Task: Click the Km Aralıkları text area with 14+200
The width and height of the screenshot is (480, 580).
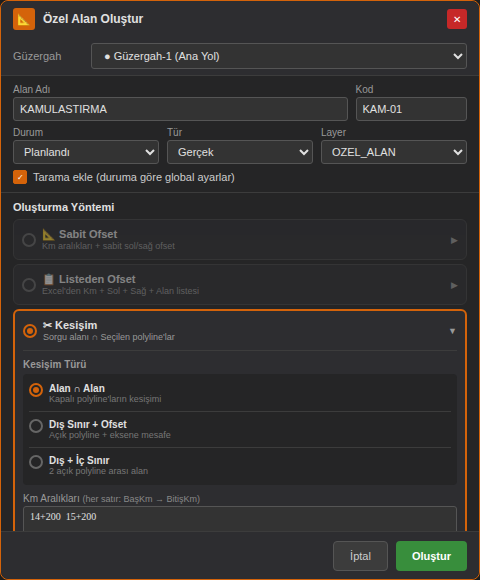Action: (x=240, y=519)
